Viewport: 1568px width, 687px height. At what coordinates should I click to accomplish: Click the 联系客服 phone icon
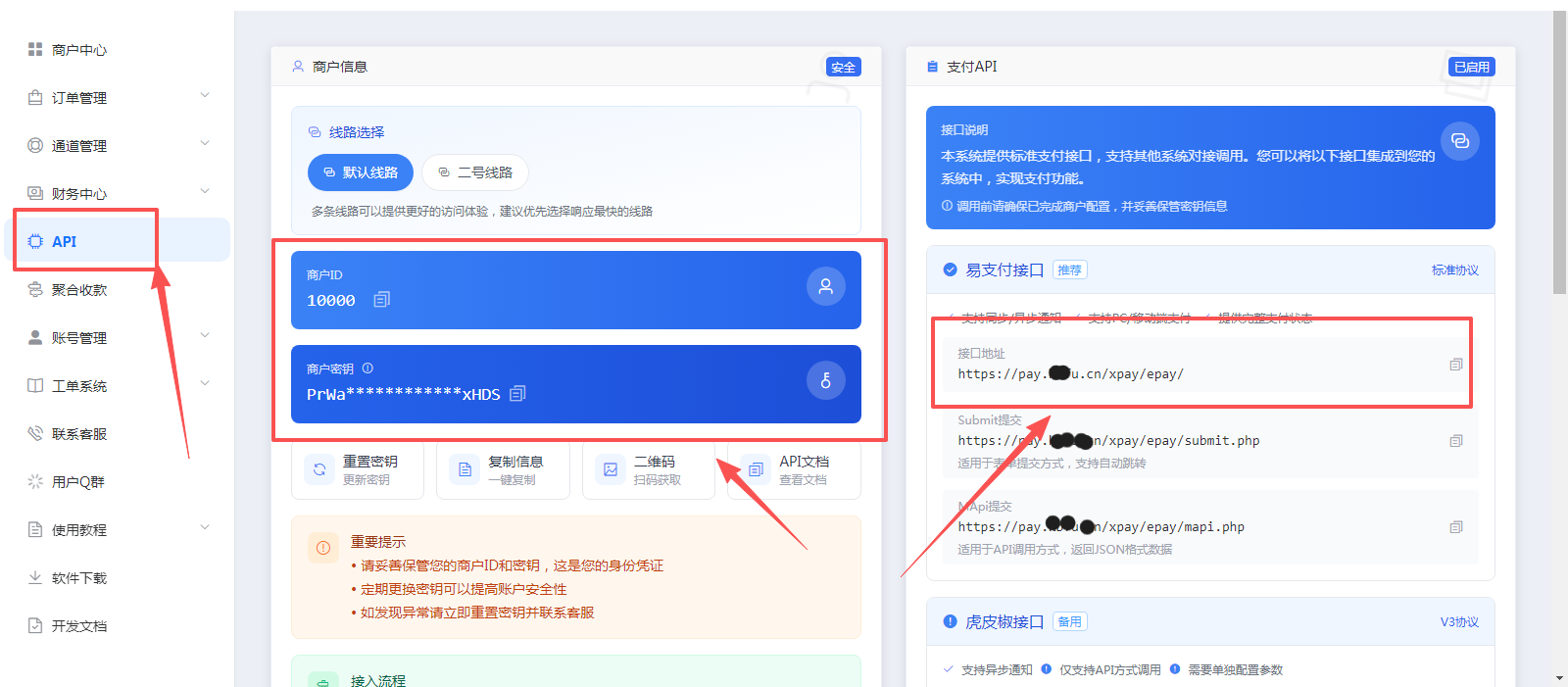(35, 433)
